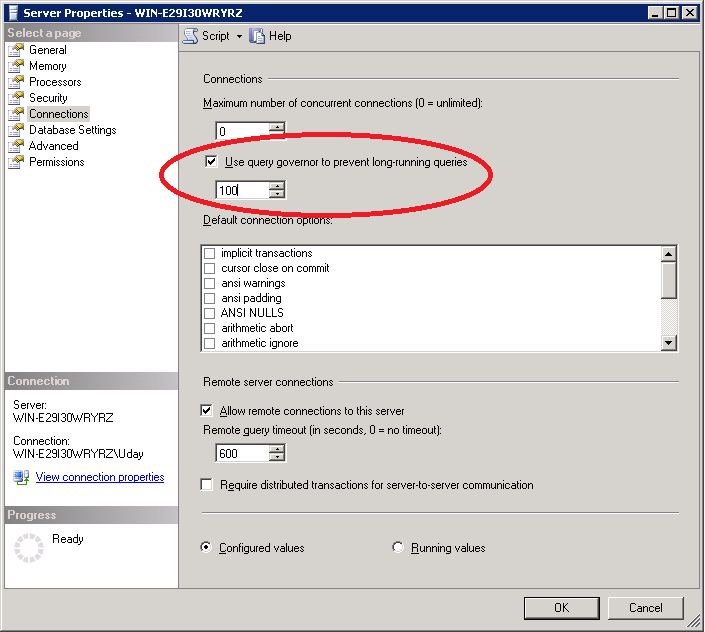Click the Memory page icon
The width and height of the screenshot is (705, 632).
click(15, 66)
